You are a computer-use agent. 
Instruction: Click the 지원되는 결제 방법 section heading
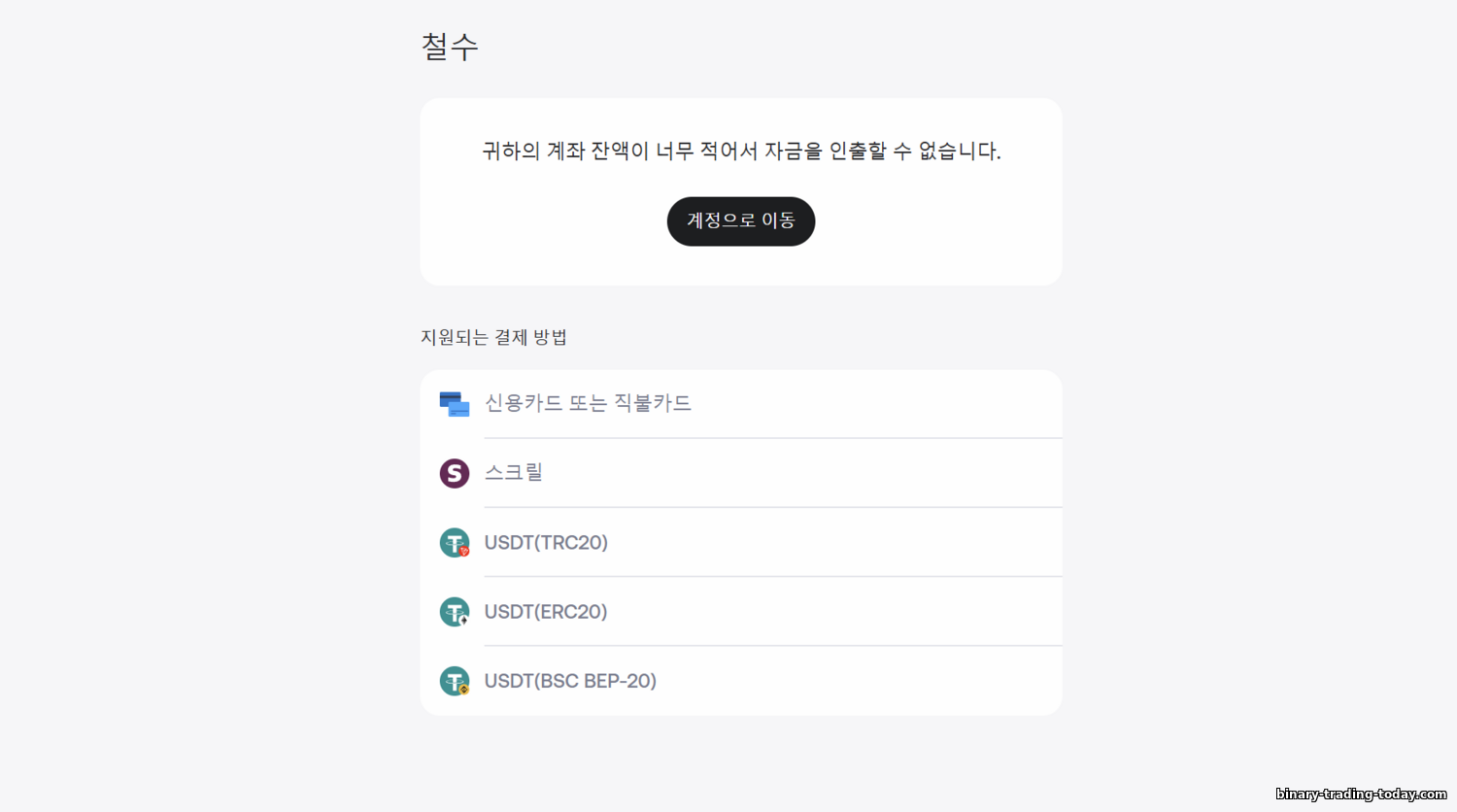[x=493, y=337]
